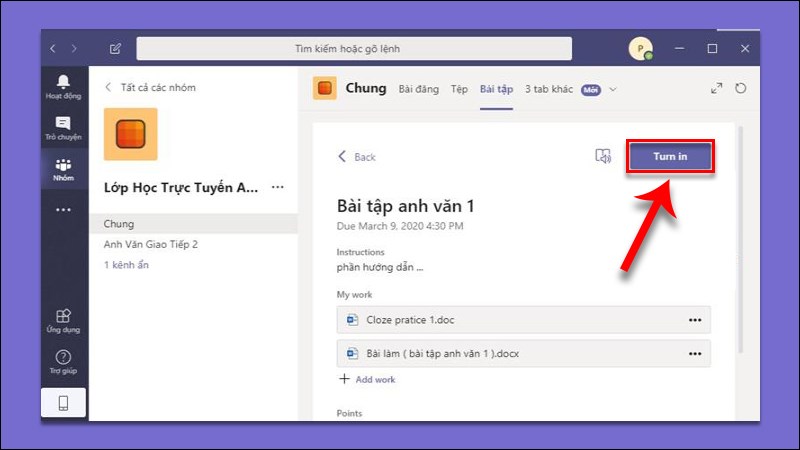Open Word icon of Cloze pratice 1.doc
This screenshot has height=450, width=800.
point(352,320)
